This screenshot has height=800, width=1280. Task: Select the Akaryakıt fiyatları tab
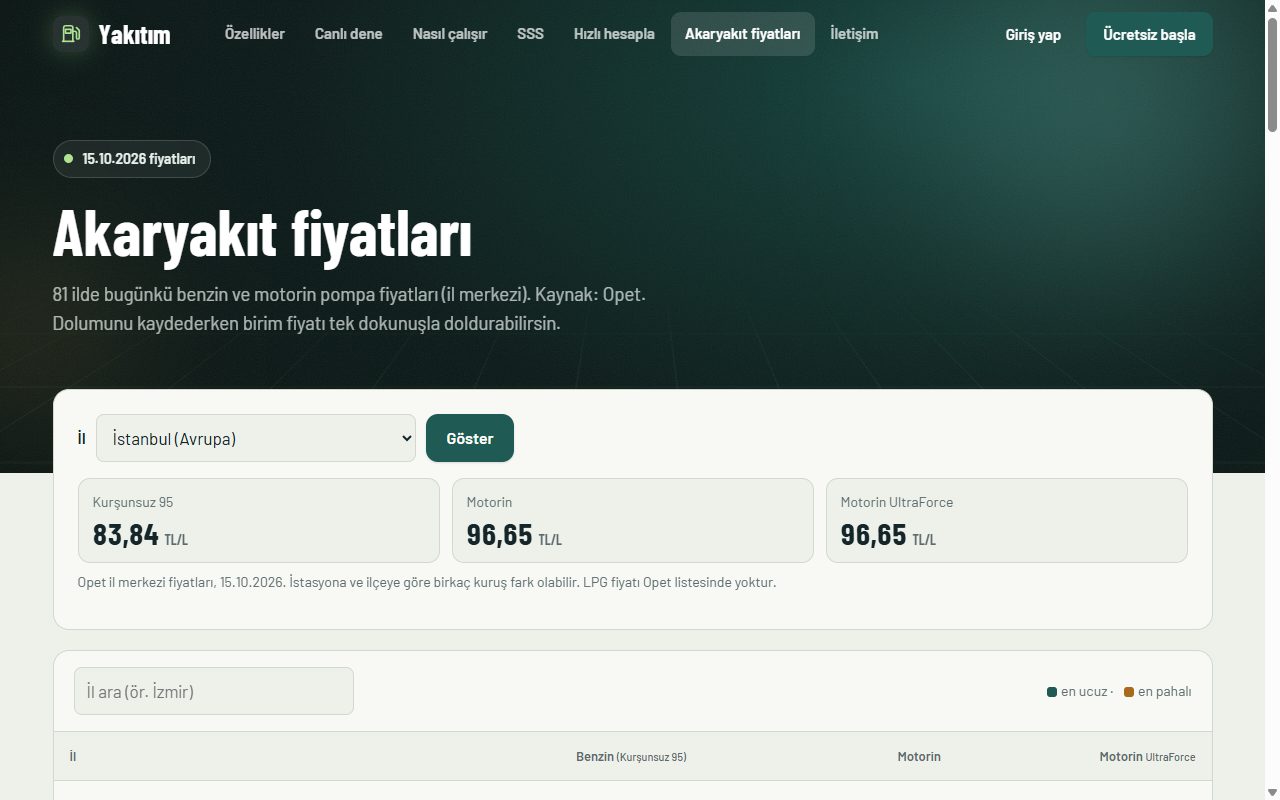point(743,34)
